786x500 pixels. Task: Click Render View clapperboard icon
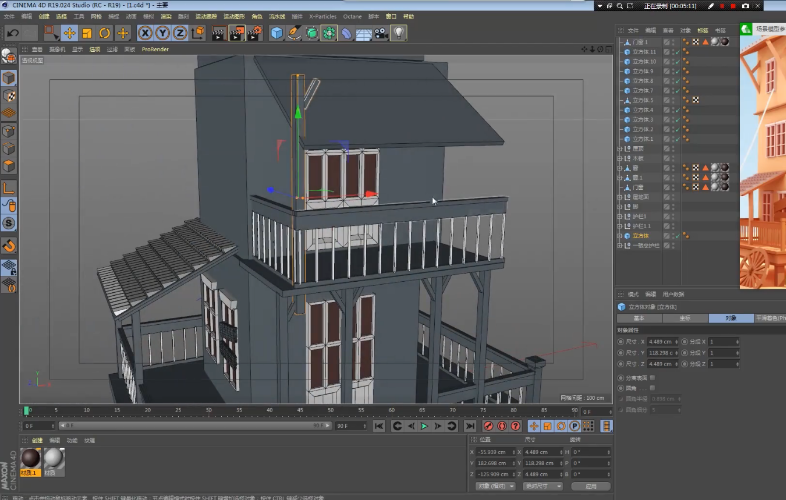(219, 33)
